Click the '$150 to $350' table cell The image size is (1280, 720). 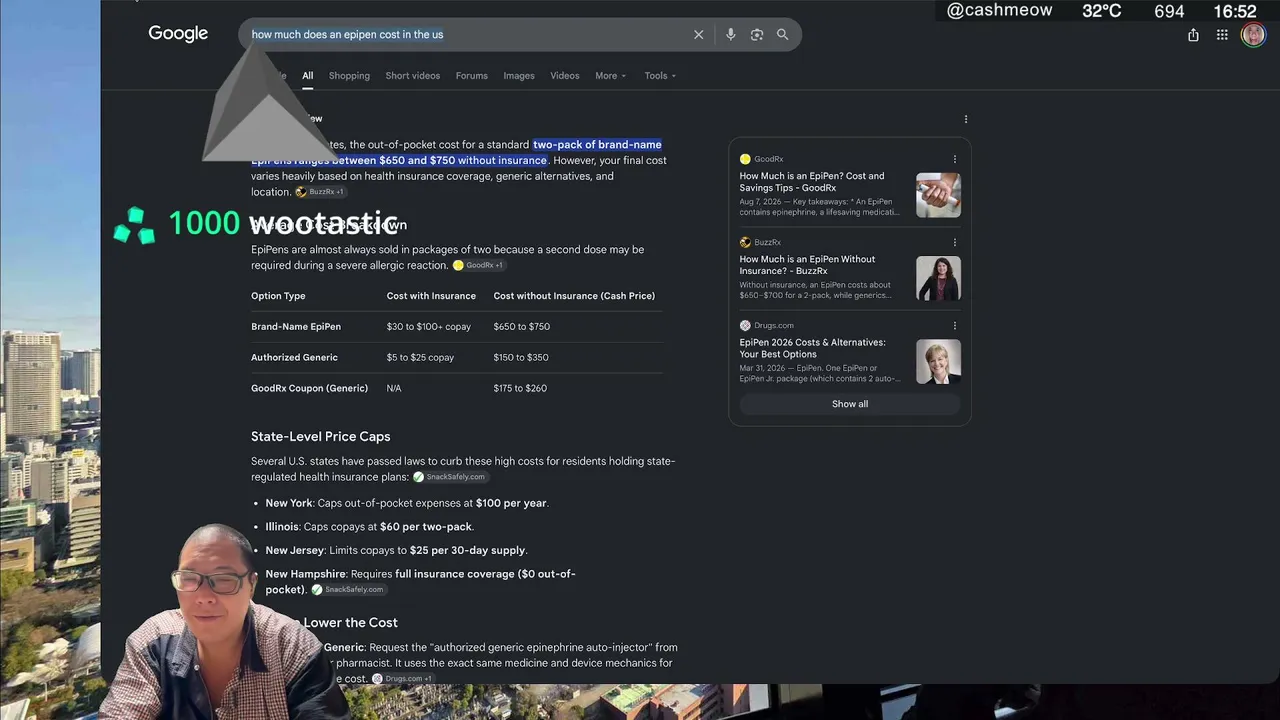520,358
